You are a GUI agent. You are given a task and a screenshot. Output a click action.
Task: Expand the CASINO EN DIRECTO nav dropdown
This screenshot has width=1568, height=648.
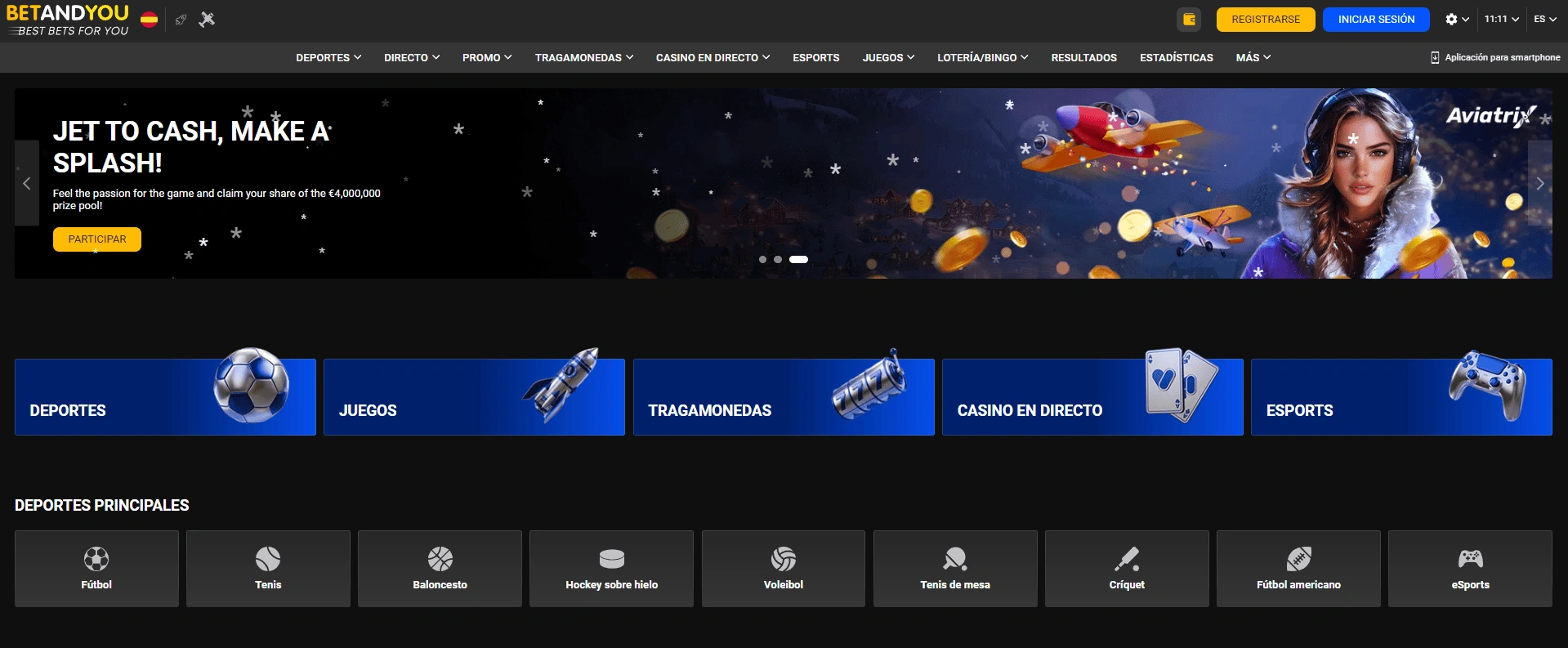coord(713,58)
